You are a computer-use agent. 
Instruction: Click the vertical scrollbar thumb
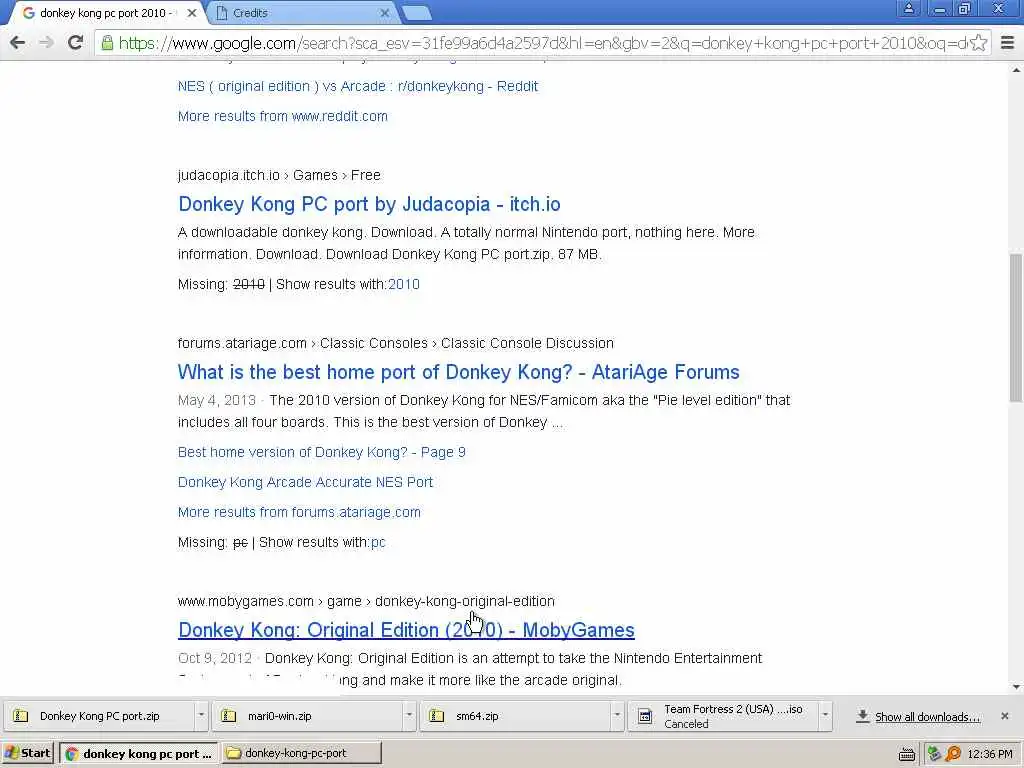point(1016,328)
